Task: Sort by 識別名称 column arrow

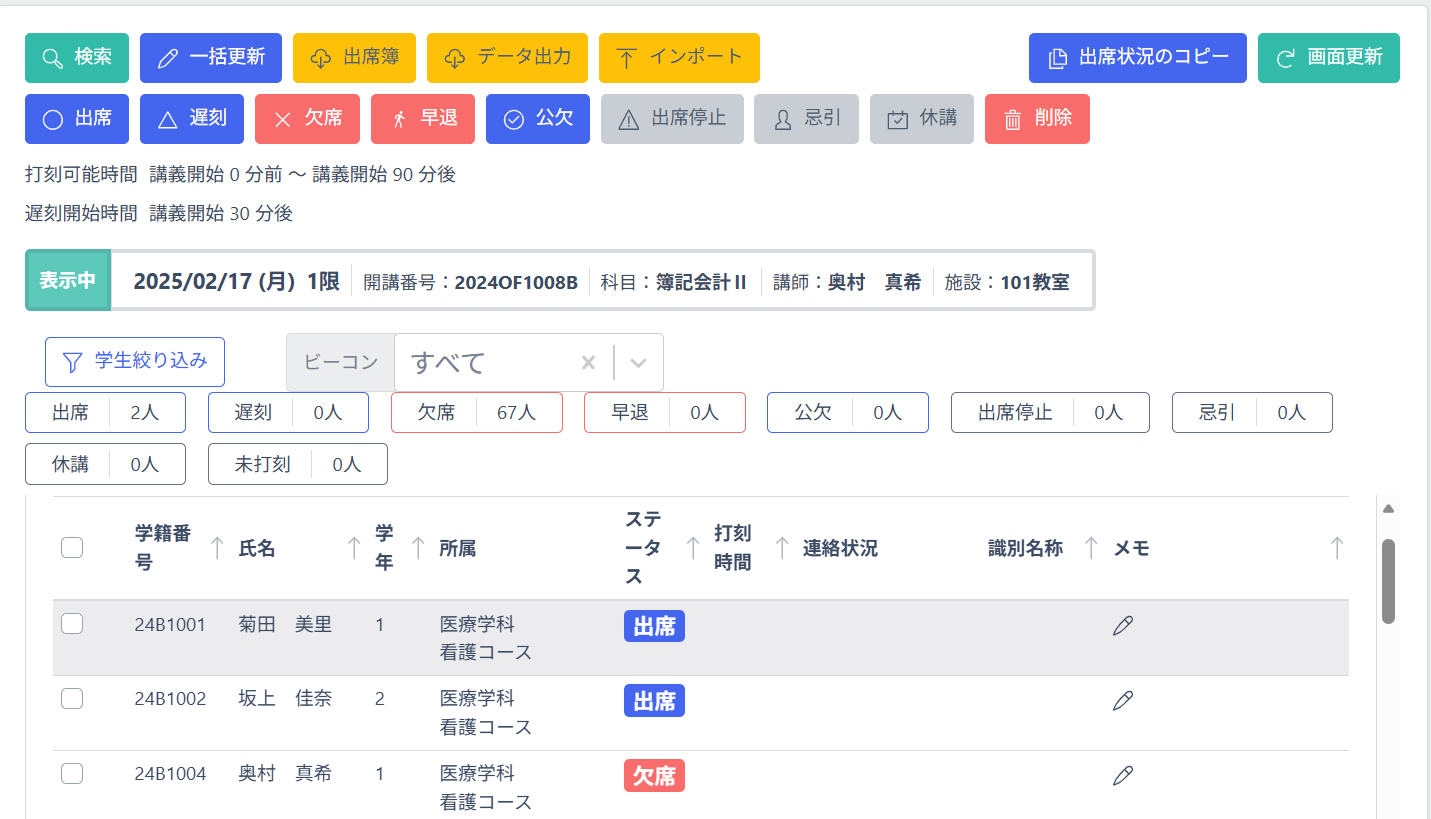Action: point(1091,548)
